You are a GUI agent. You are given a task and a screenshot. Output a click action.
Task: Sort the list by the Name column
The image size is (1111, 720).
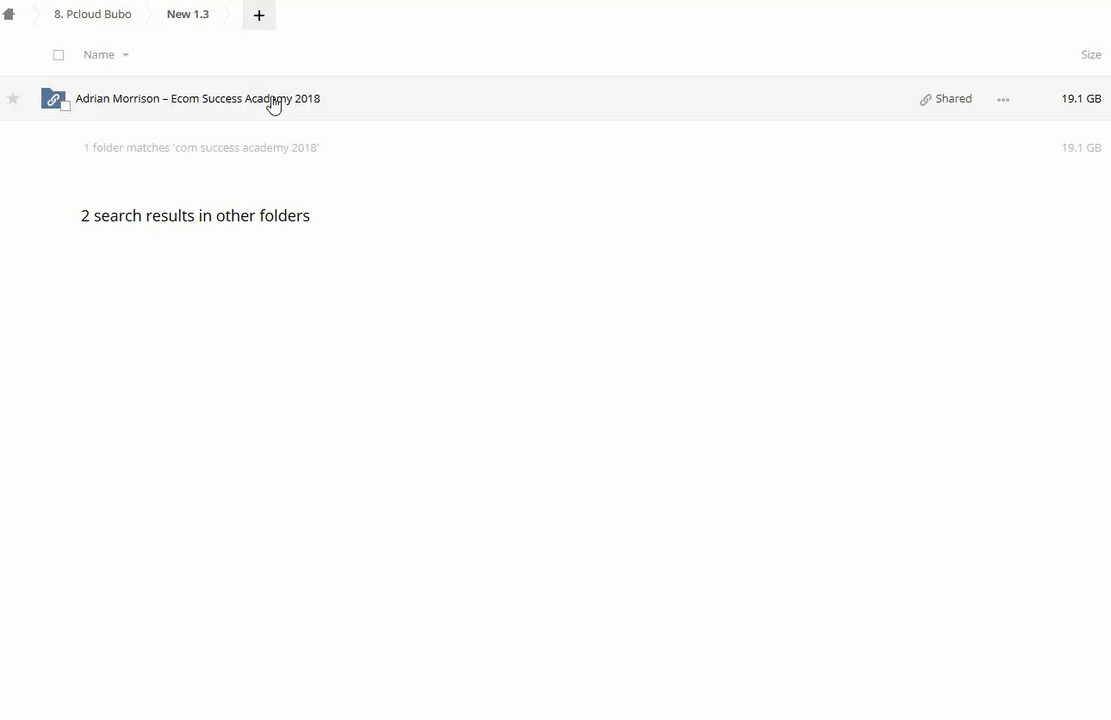[x=99, y=55]
